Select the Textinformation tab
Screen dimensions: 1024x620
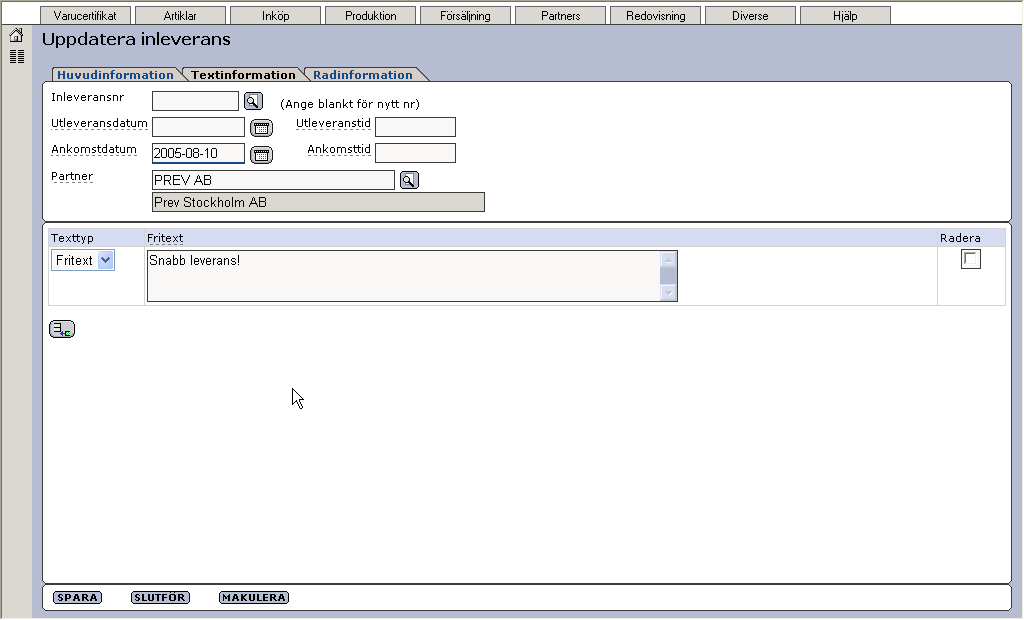[x=243, y=74]
